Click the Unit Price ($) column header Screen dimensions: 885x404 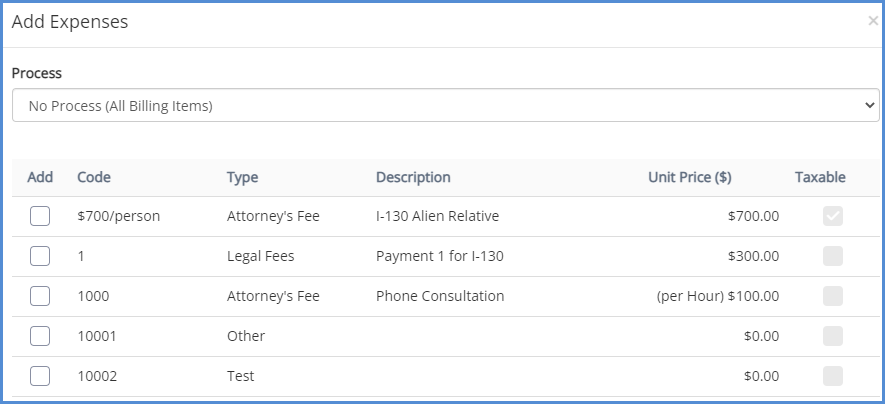click(689, 177)
